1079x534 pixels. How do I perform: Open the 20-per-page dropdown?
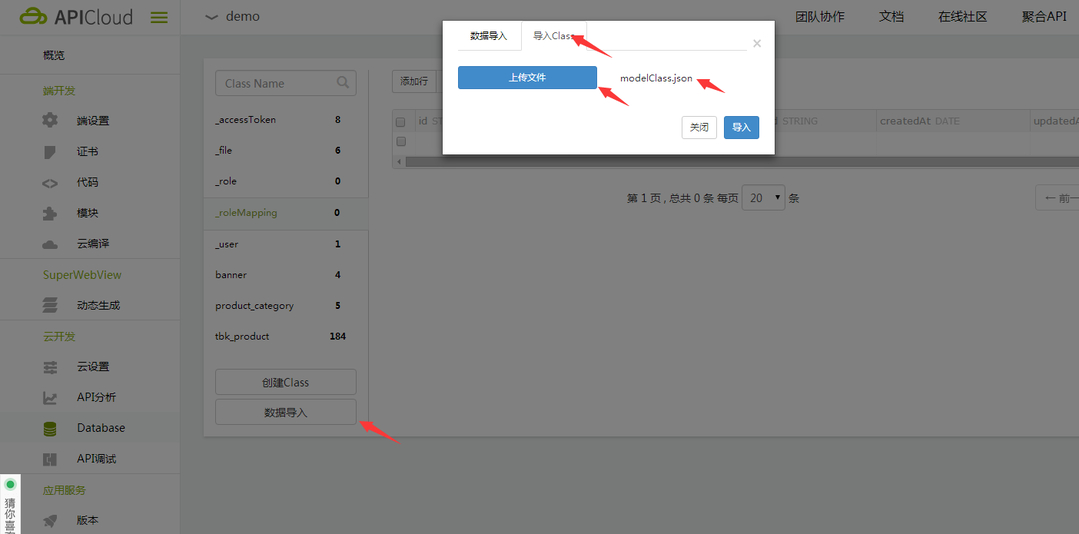pos(764,198)
